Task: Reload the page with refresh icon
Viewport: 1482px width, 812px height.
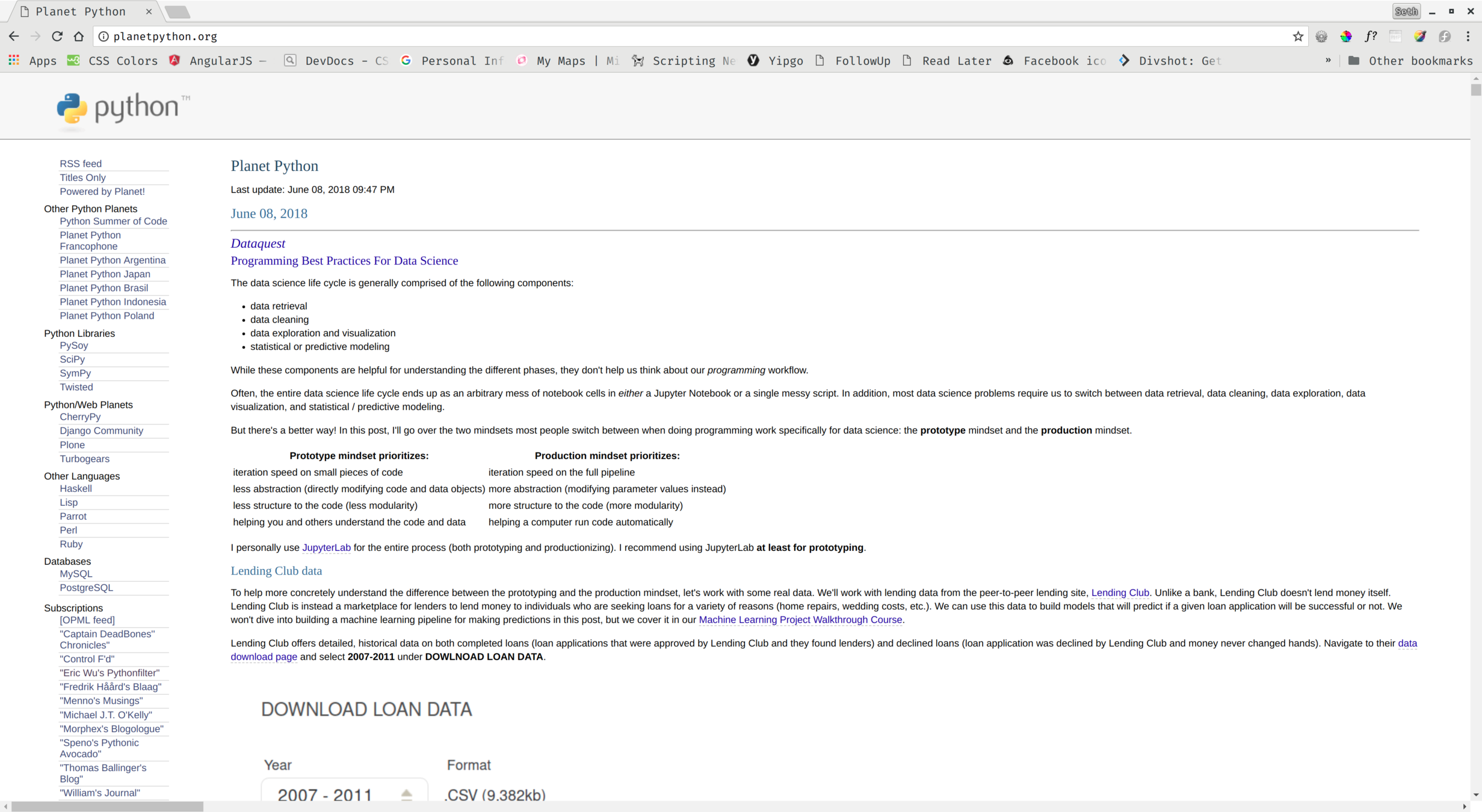Action: pos(57,36)
